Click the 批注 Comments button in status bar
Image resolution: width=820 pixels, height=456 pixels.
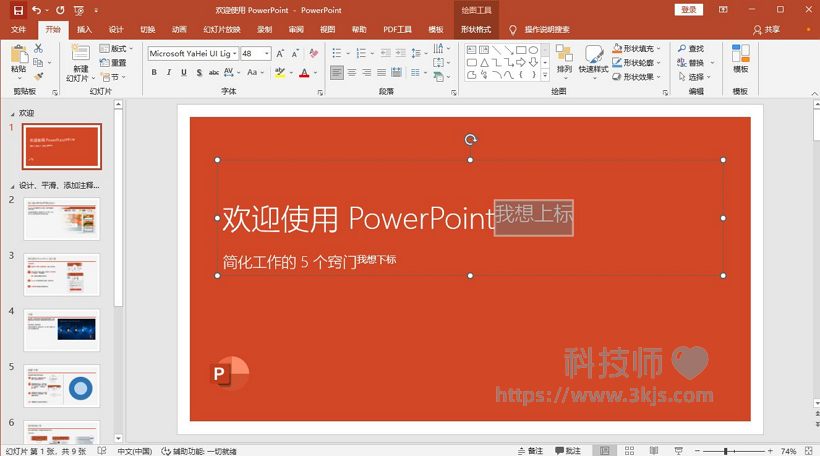tap(568, 451)
